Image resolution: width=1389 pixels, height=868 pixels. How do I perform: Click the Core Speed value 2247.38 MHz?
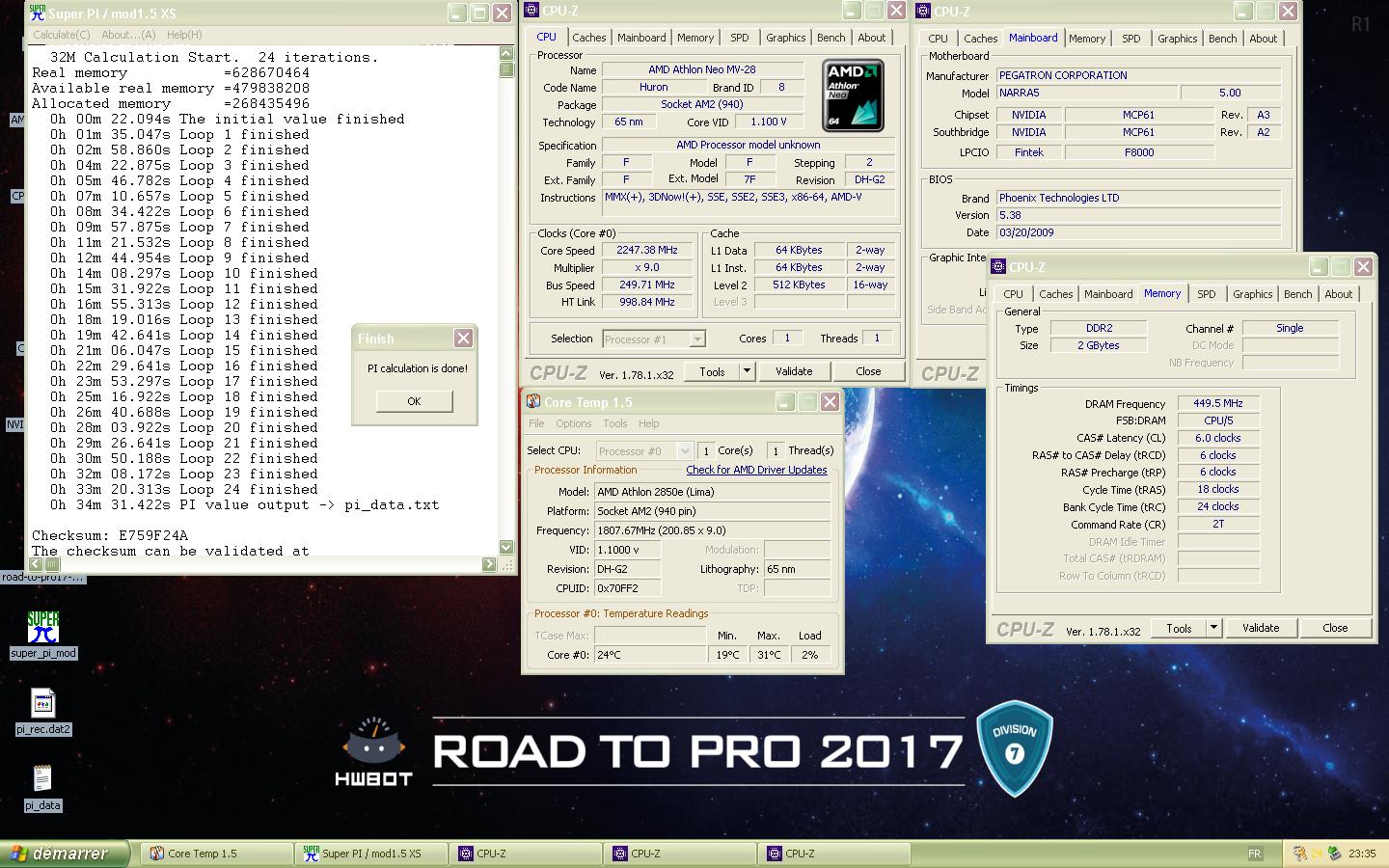click(646, 250)
